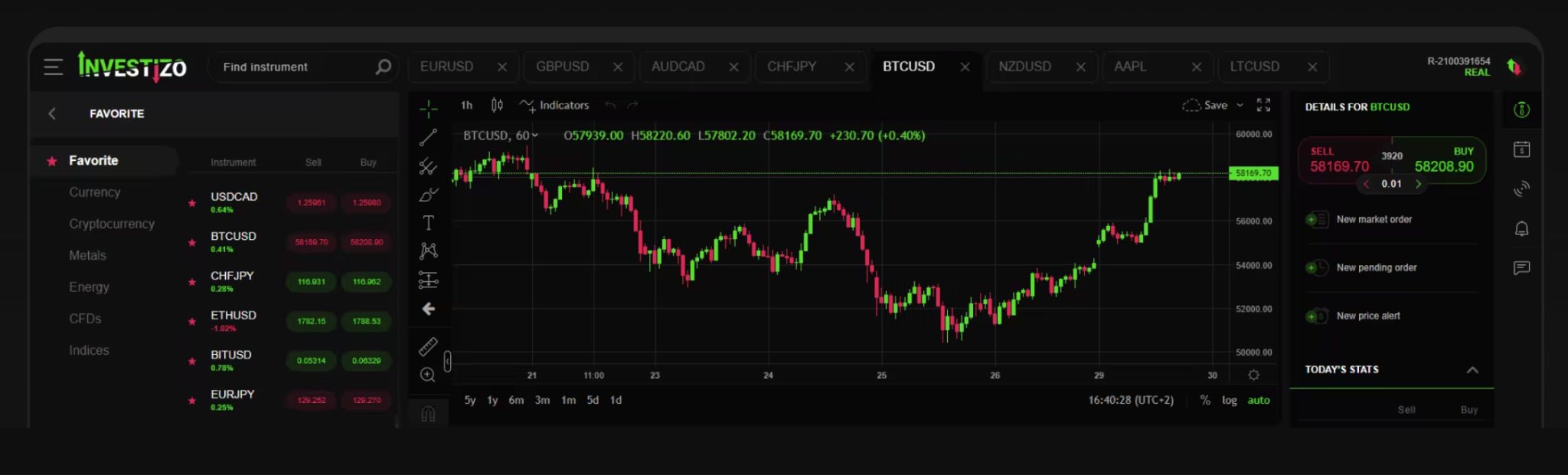Select the text annotation tool
Image resolution: width=1568 pixels, height=475 pixels.
click(x=428, y=223)
